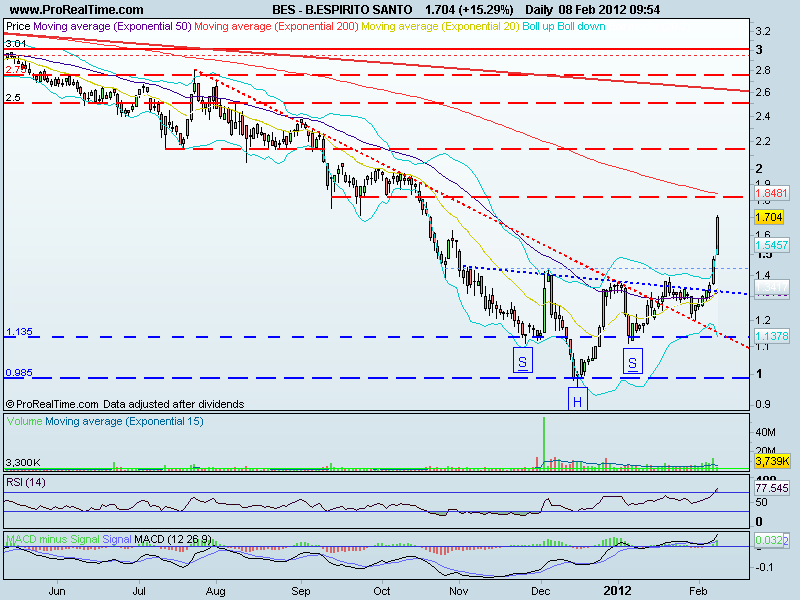The height and width of the screenshot is (600, 800).
Task: Click the Nov label on the time axis
Action: tap(459, 591)
